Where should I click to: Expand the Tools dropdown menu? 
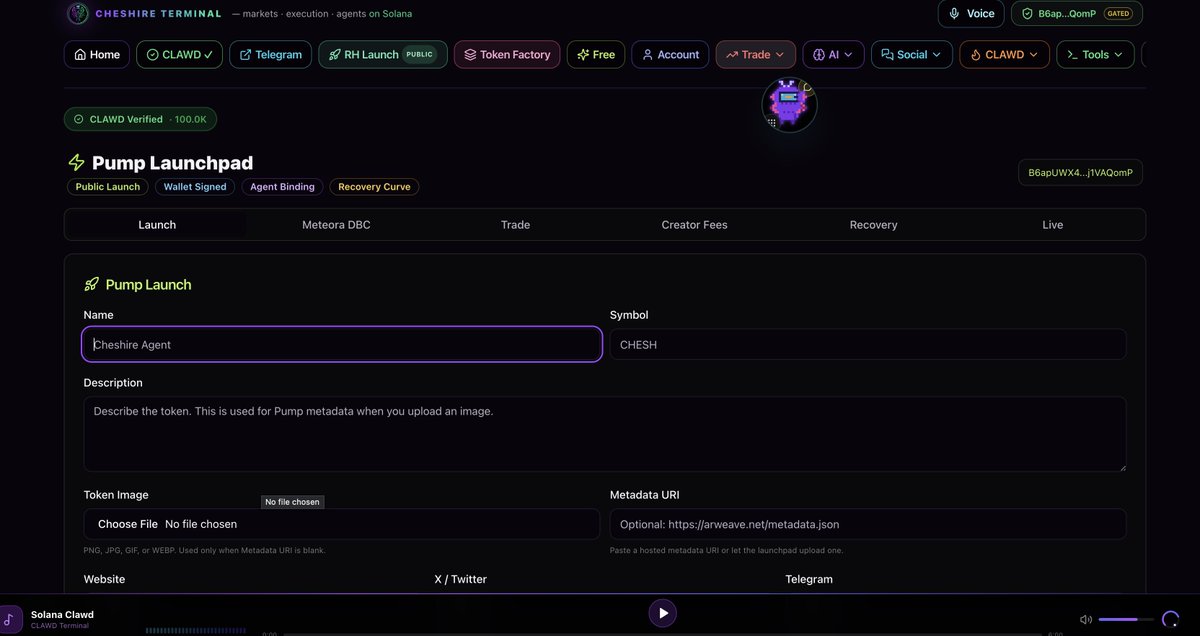click(x=1095, y=55)
